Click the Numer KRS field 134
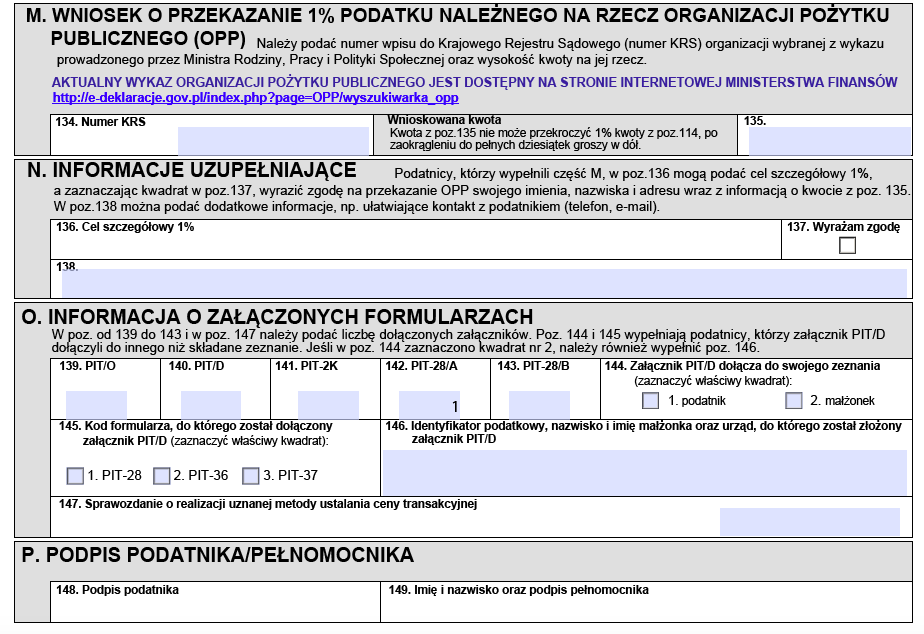924x634 pixels. pyautogui.click(x=273, y=141)
